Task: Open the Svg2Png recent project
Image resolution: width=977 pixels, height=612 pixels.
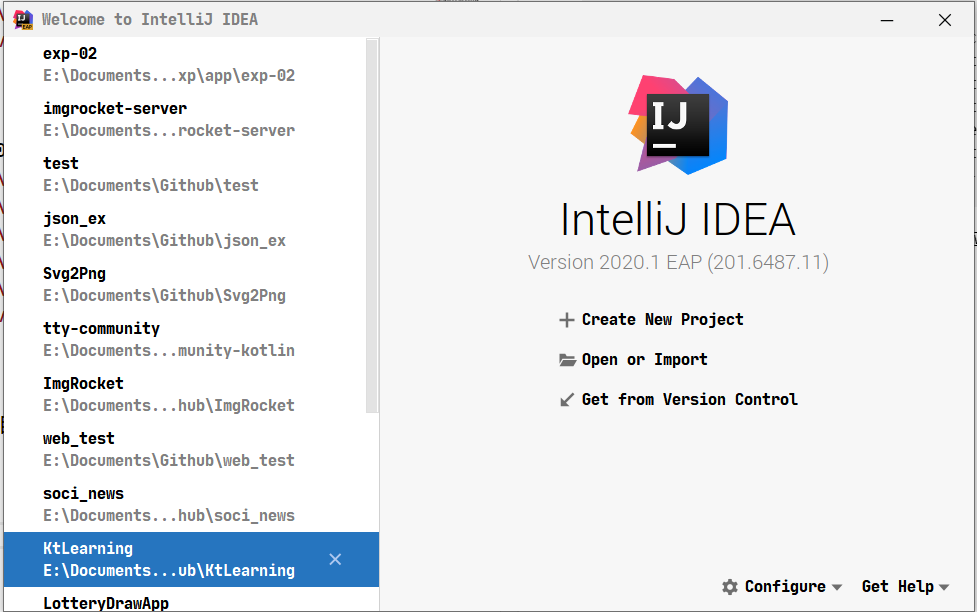Action: point(164,284)
